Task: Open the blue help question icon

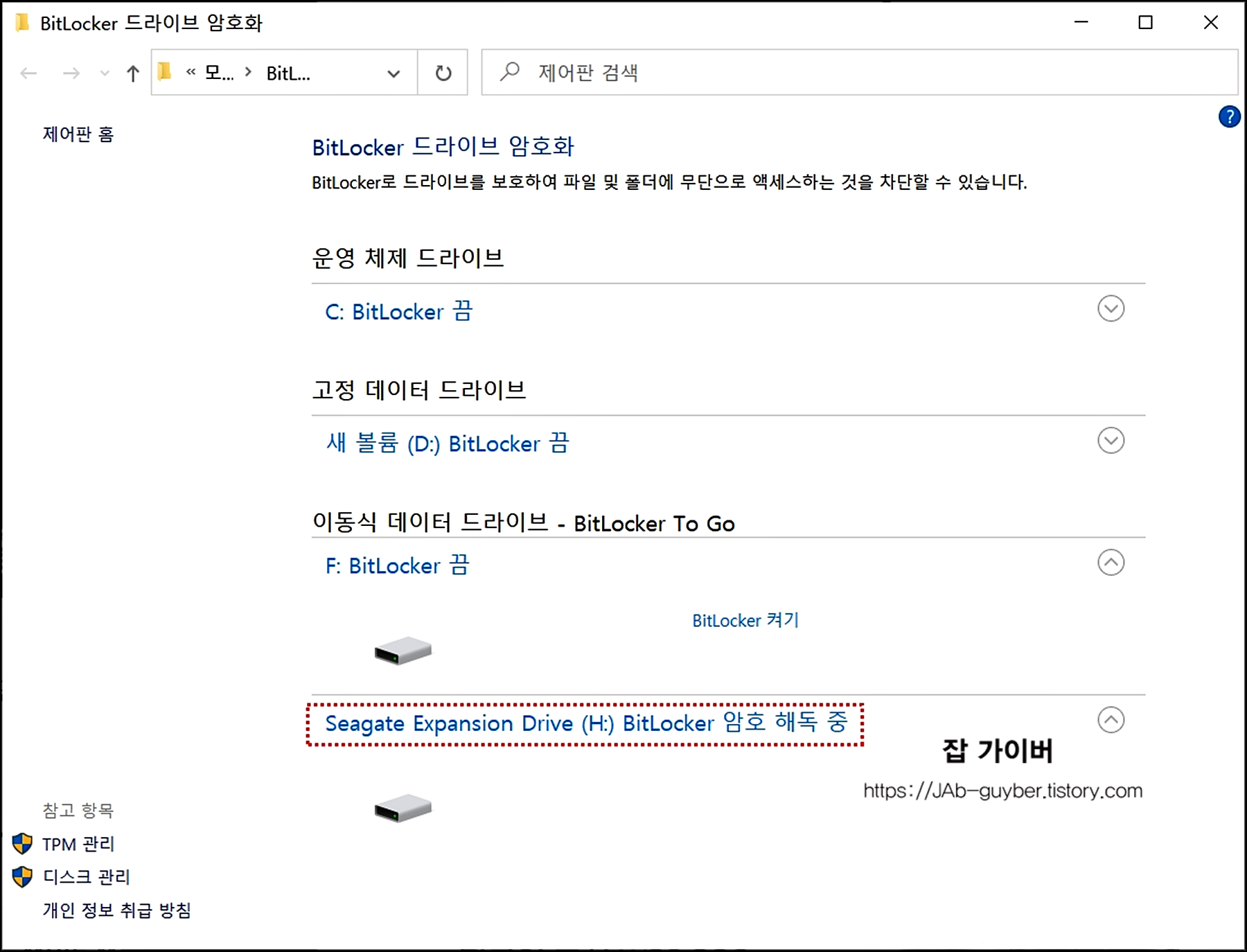Action: point(1230,116)
